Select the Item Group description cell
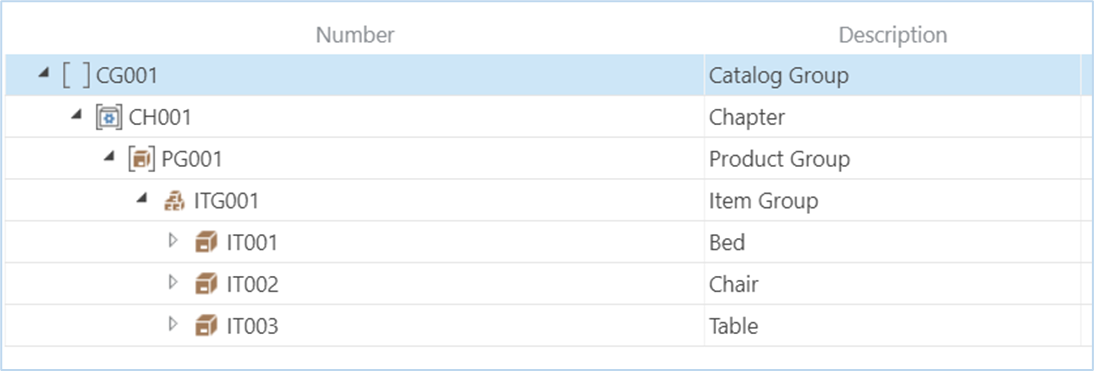1094x371 pixels. coord(892,201)
